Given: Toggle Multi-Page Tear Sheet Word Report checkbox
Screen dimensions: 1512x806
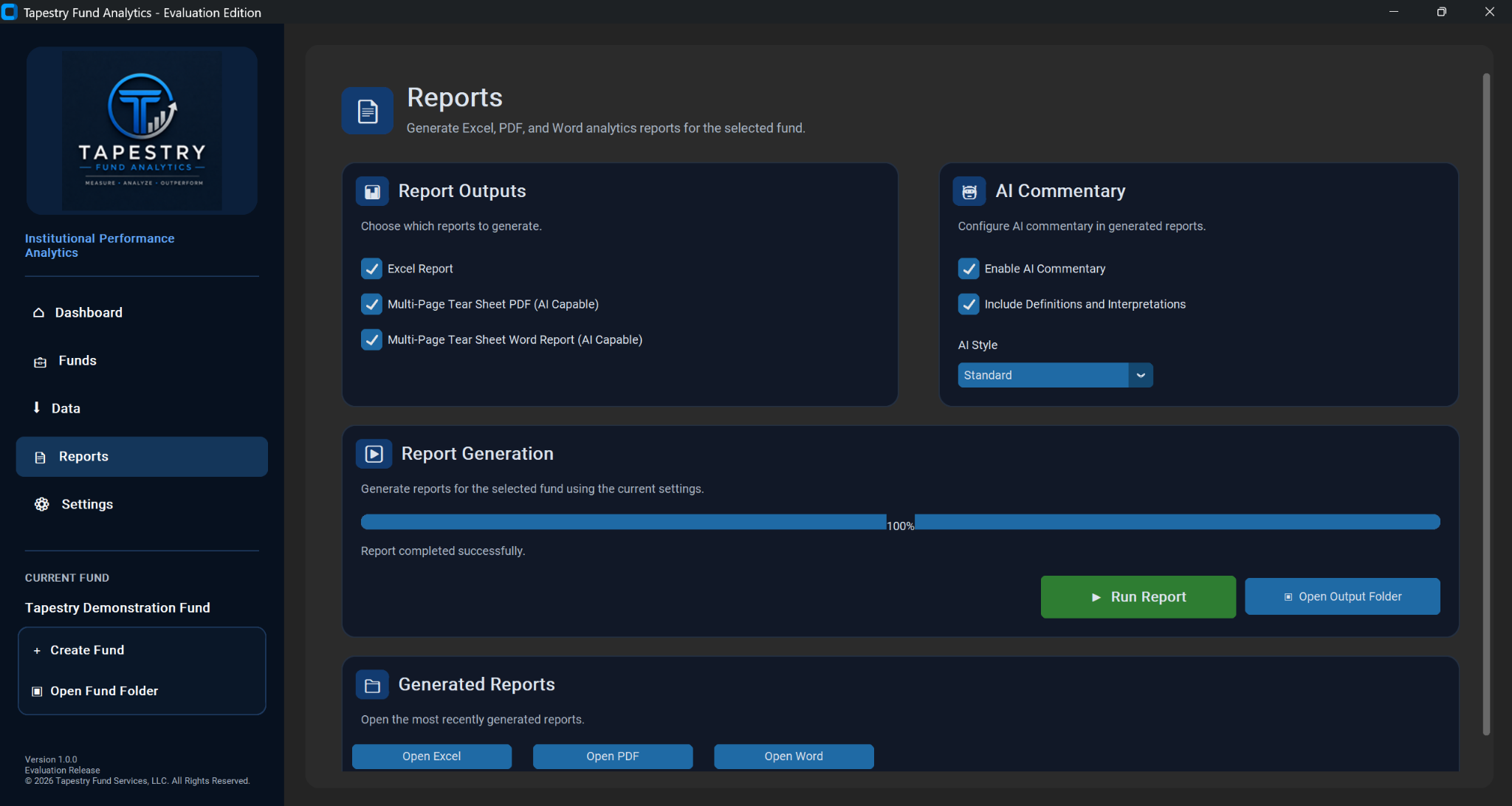Looking at the screenshot, I should (371, 340).
